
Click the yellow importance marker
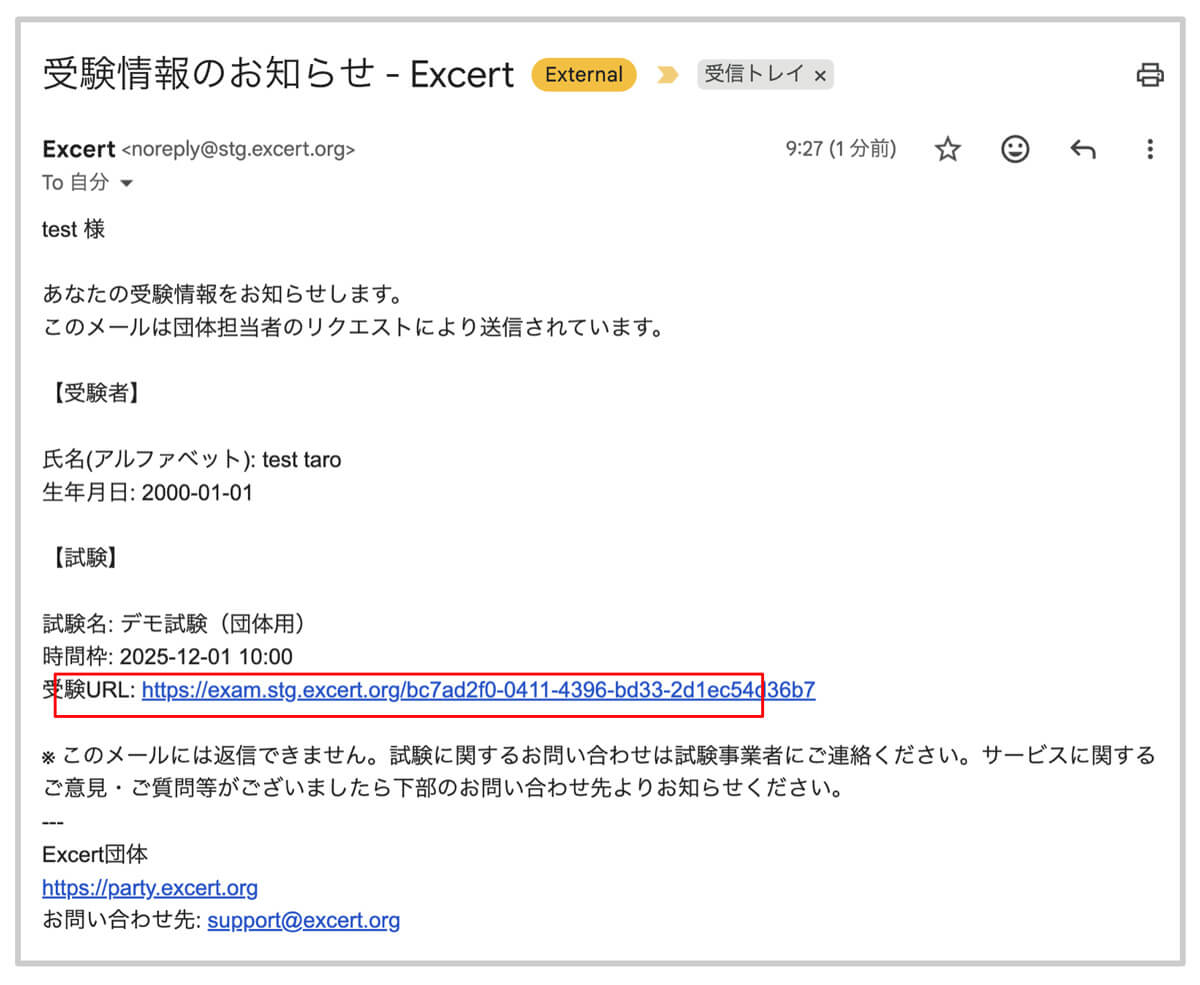pos(667,75)
